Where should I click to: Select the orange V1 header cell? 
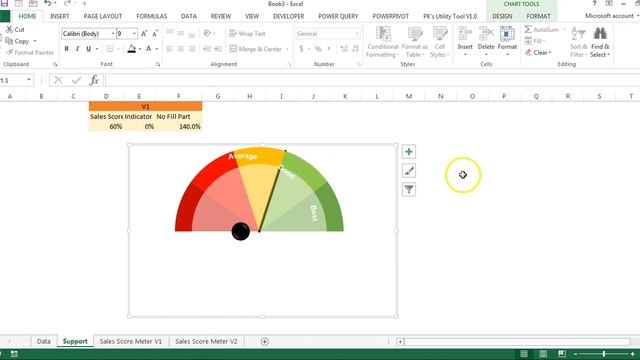145,106
